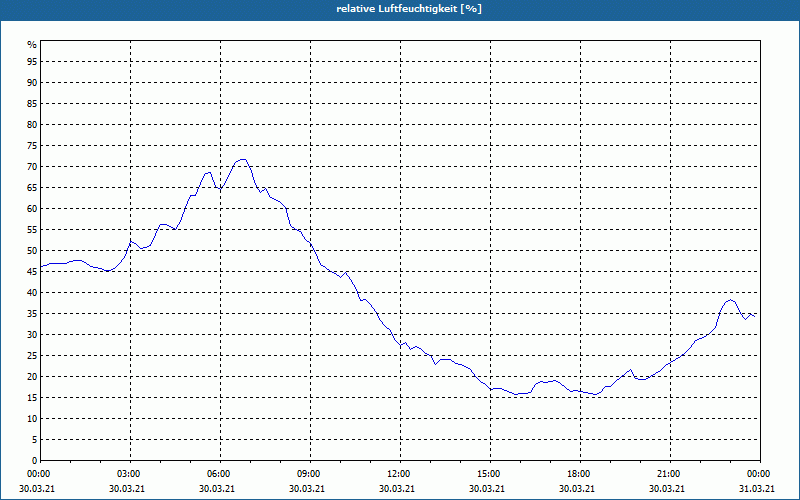Pick the 18:00 time label
Screen dimensions: 800x500
580,474
